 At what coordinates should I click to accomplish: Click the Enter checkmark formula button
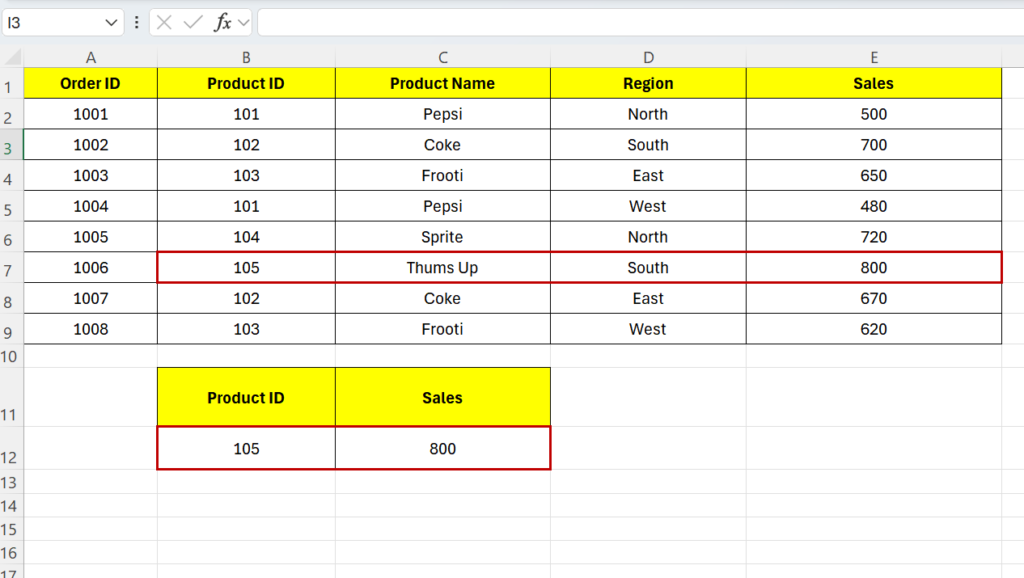click(x=193, y=23)
